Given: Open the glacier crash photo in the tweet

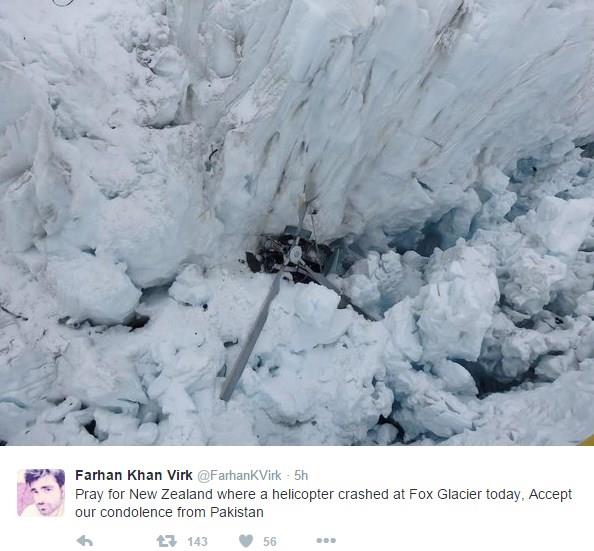Looking at the screenshot, I should point(297,222).
